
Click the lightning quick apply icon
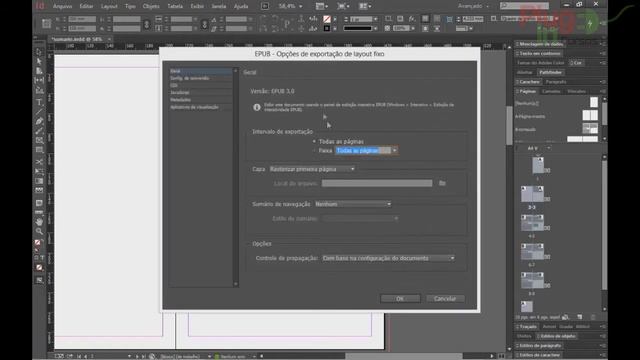[590, 24]
